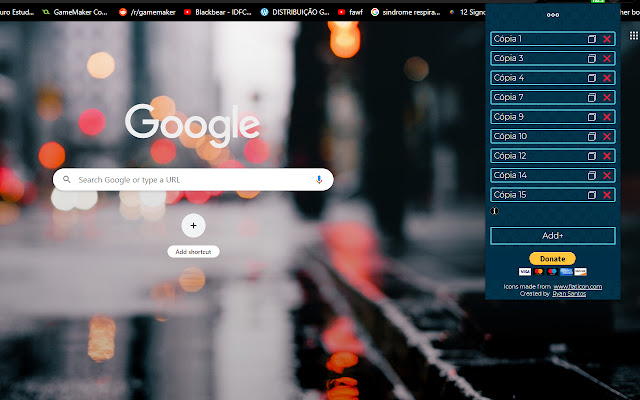Click the magnifier icon in search box
Viewport: 640px width, 400px height.
tap(67, 179)
